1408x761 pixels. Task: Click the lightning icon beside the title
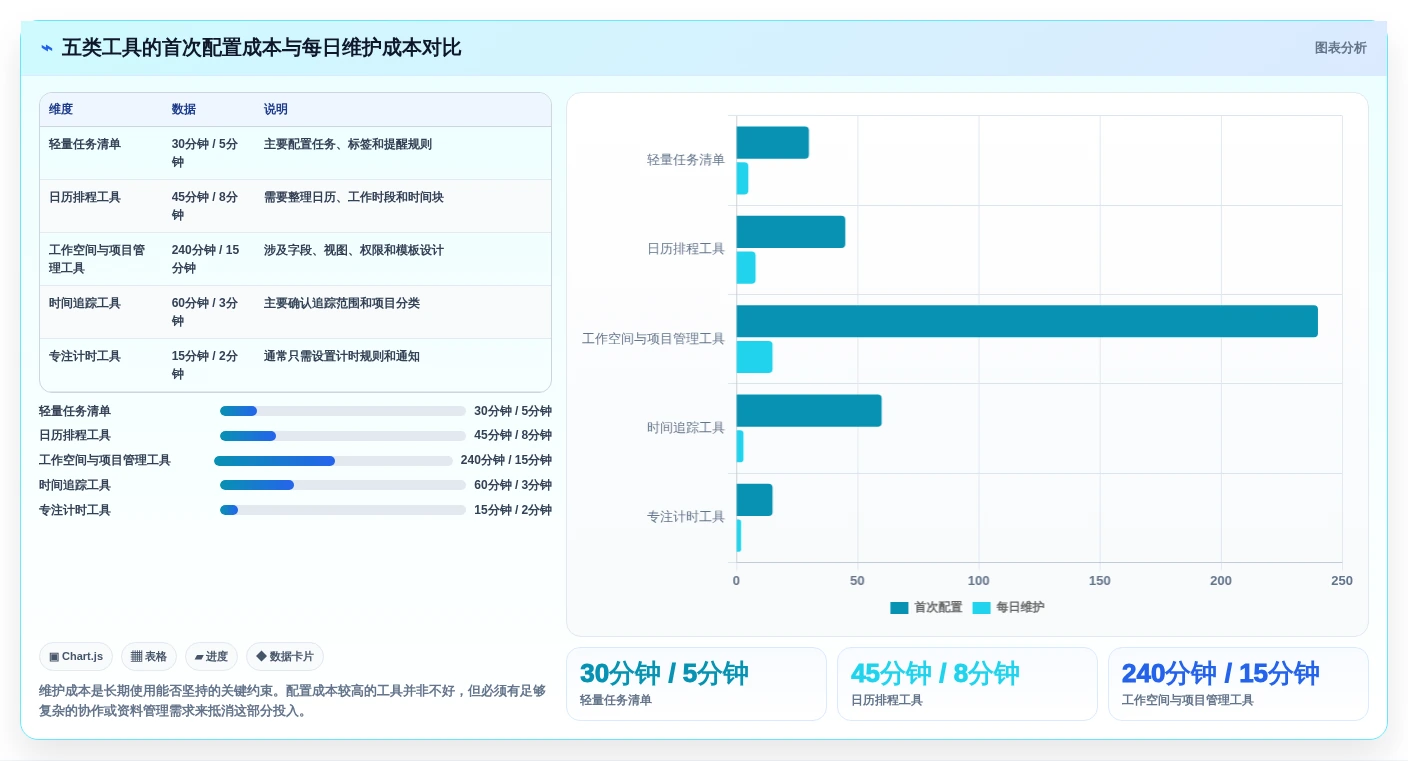[47, 48]
